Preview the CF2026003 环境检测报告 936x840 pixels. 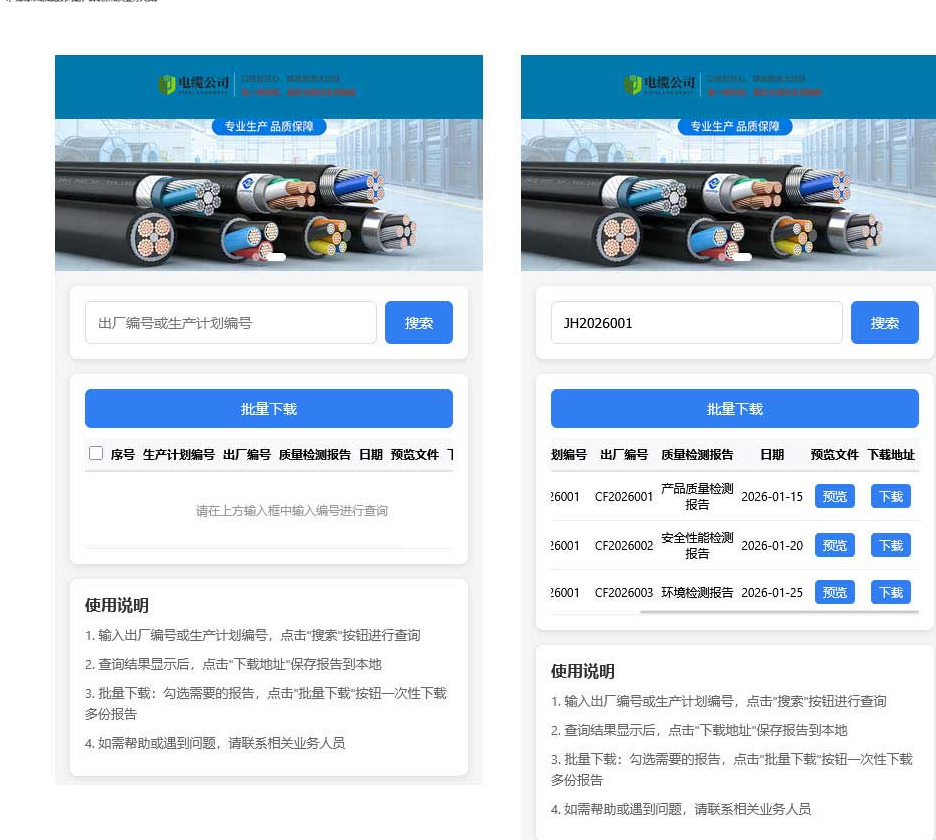point(834,592)
